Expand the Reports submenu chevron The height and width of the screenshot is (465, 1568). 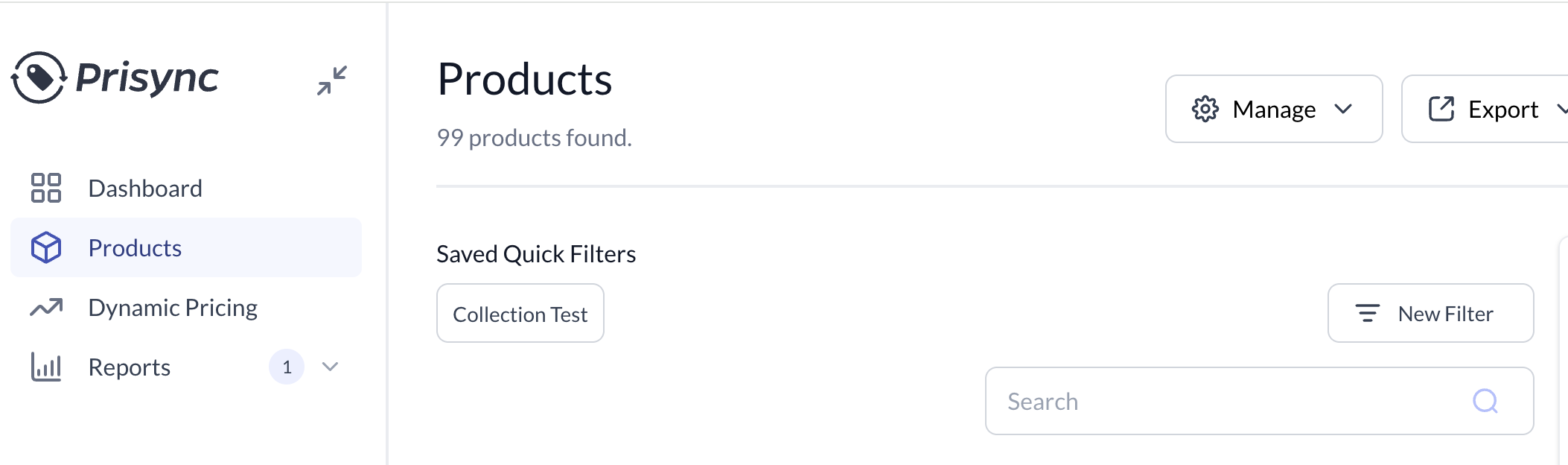[330, 367]
